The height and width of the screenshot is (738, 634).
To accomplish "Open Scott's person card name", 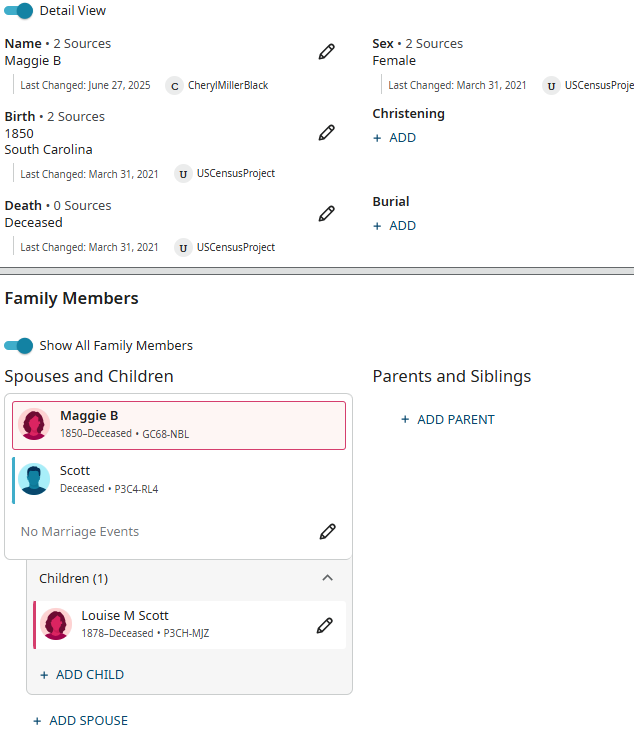I will tap(75, 471).
